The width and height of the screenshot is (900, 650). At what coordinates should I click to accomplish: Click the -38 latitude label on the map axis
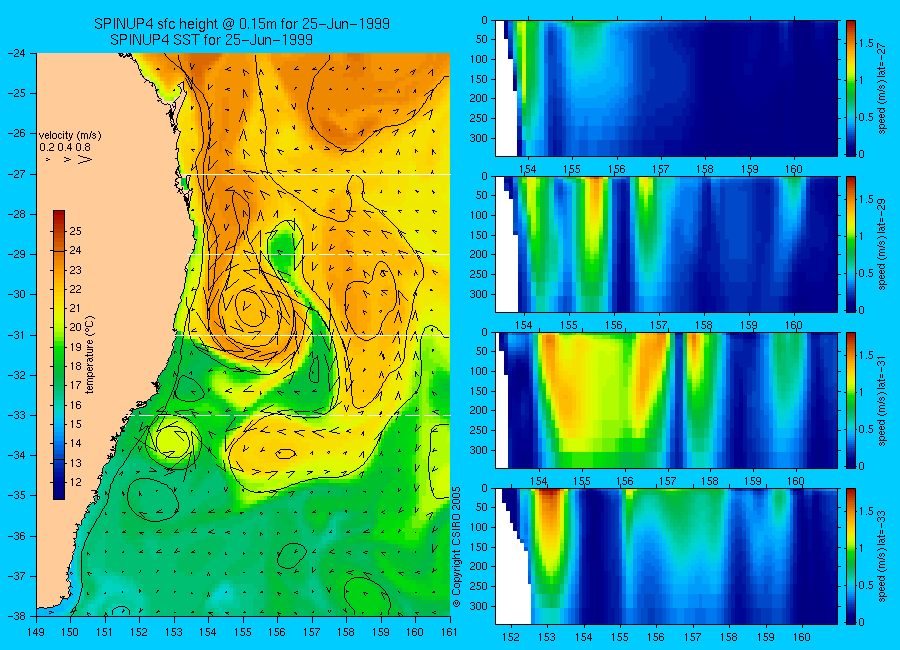tap(16, 616)
